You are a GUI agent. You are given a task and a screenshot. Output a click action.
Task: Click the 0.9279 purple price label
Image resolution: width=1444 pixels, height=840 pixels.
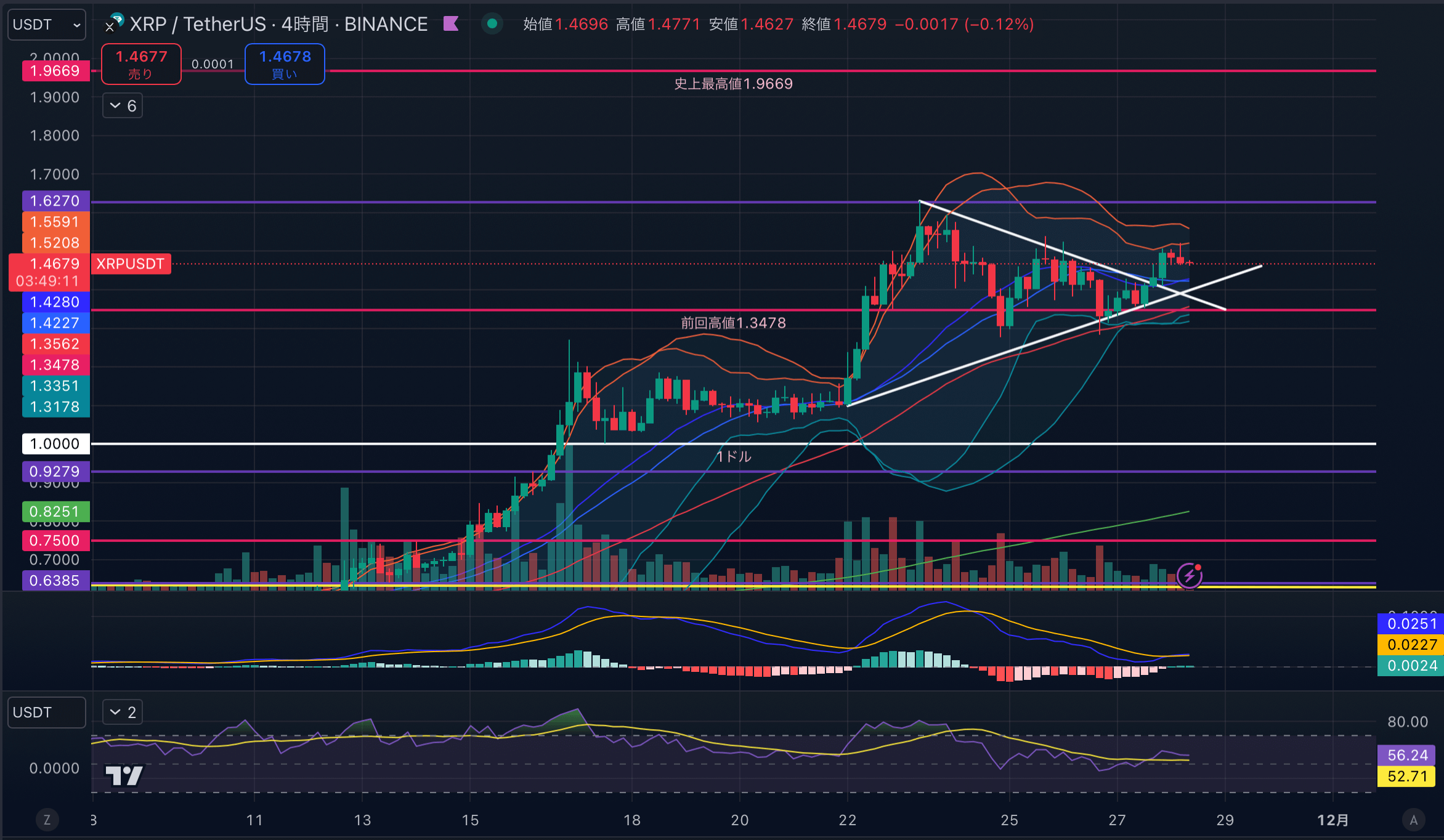[55, 471]
